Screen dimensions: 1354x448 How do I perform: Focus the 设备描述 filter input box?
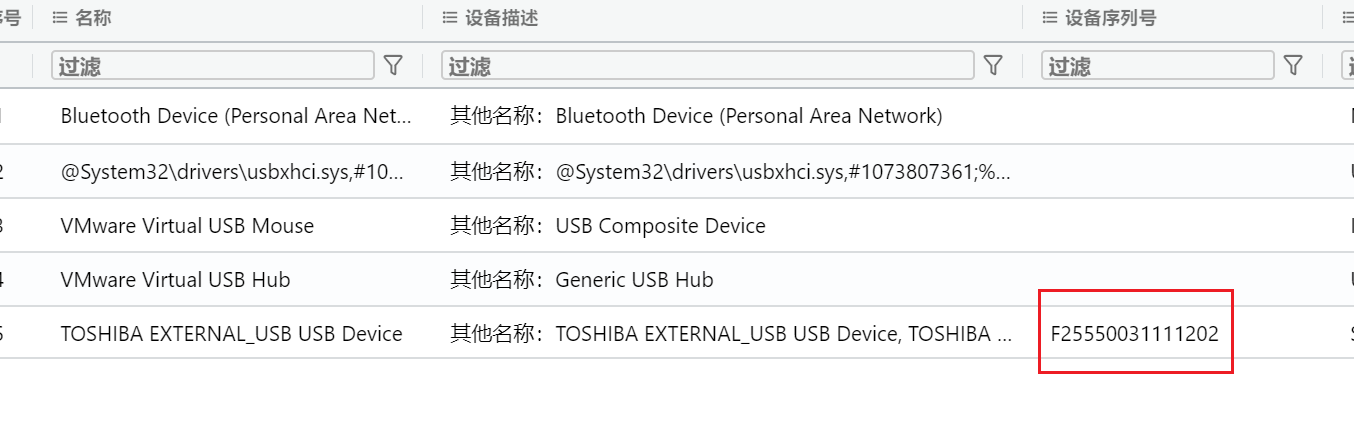tap(708, 66)
